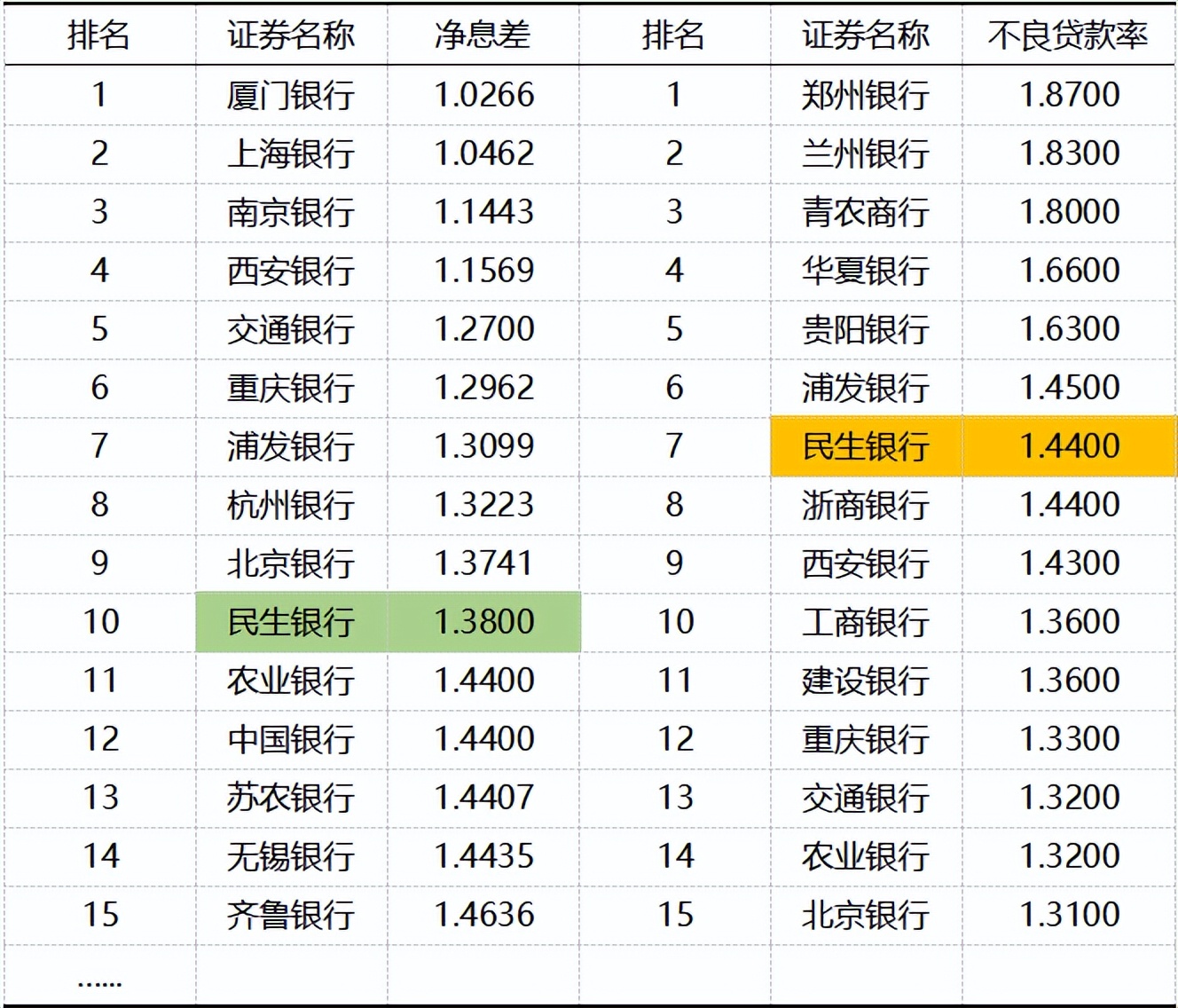Click the value 1.6300
This screenshot has height=1008, width=1178.
coord(1070,328)
